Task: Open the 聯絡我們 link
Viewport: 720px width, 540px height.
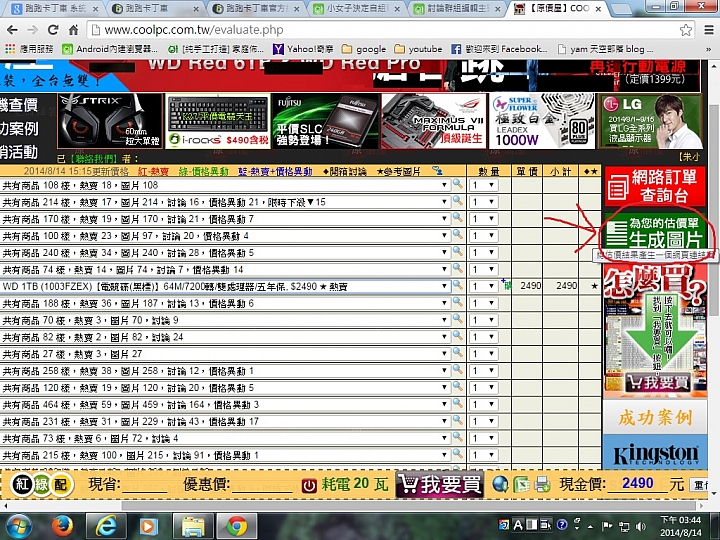Action: pos(93,159)
